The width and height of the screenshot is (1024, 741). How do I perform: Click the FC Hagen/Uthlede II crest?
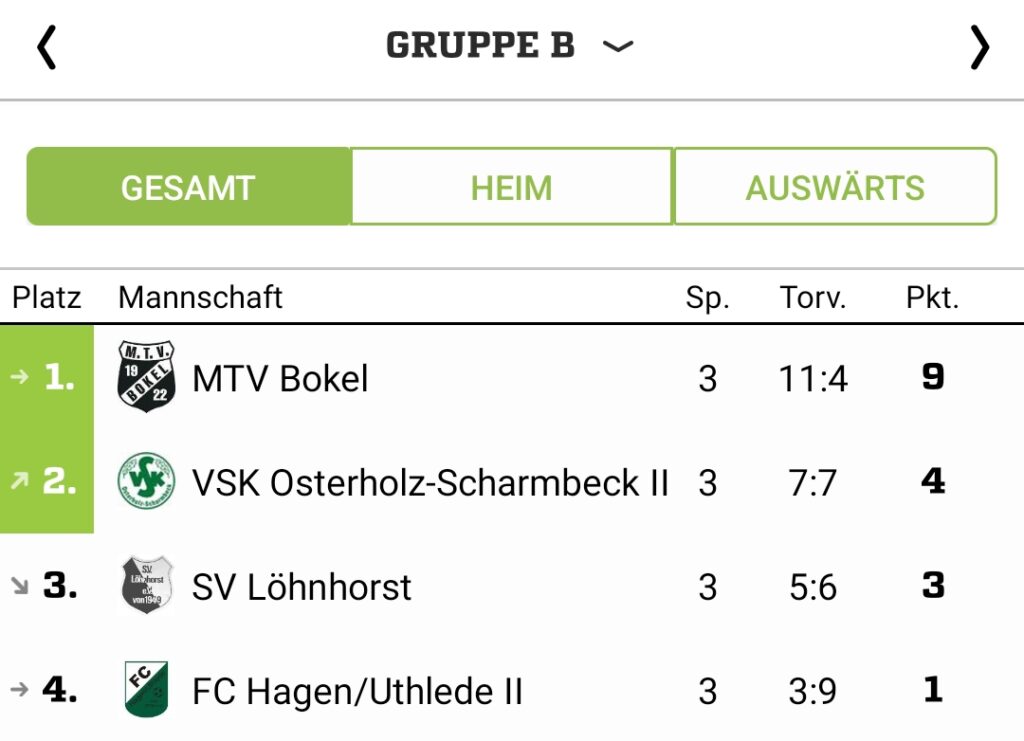pos(146,689)
